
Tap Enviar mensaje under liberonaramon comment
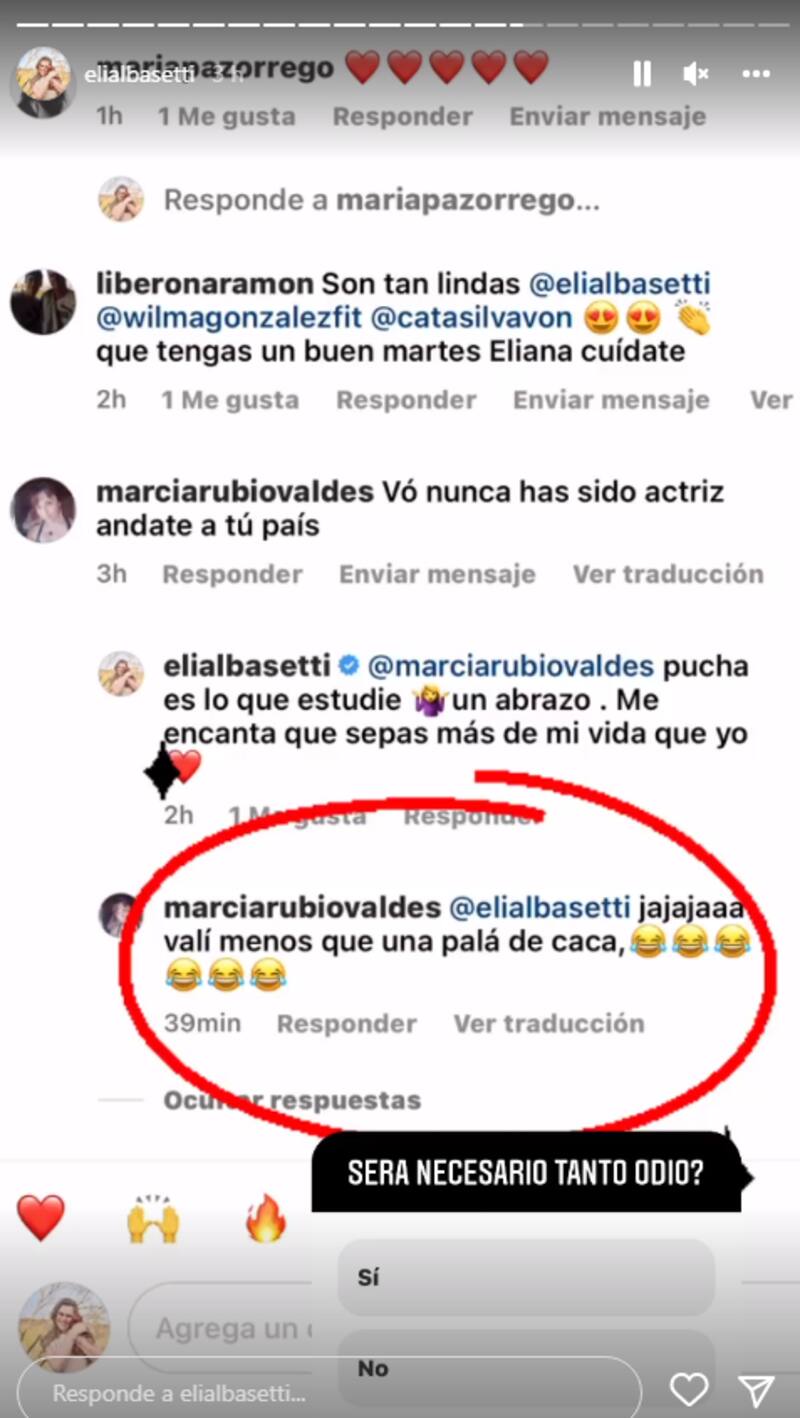click(611, 400)
